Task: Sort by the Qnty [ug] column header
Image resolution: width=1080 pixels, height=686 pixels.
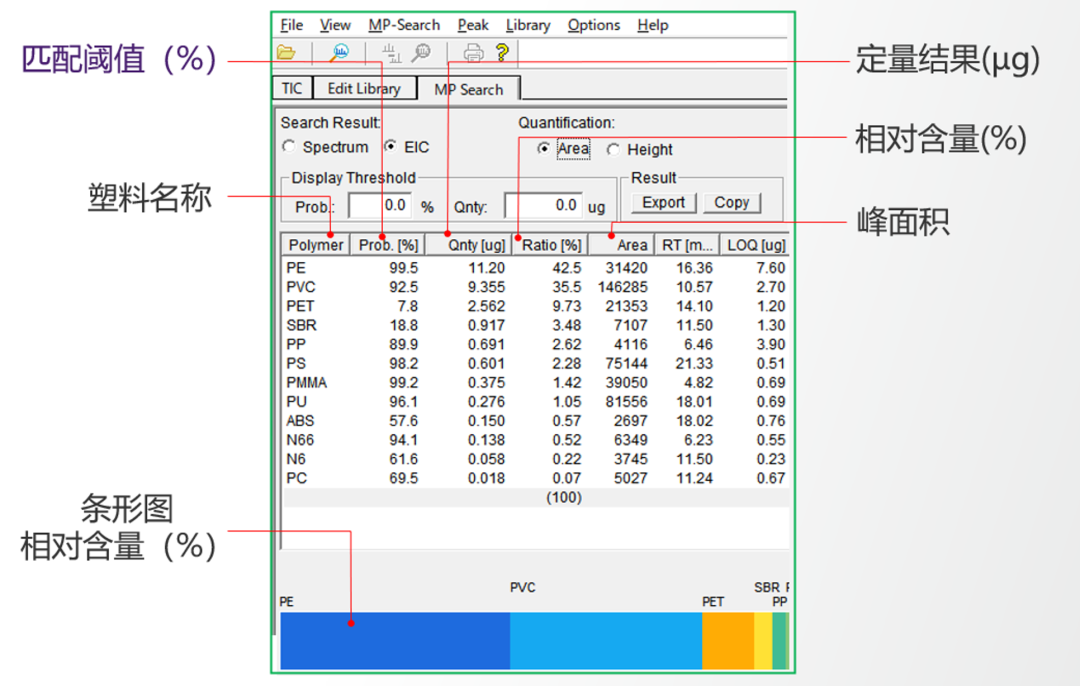Action: tap(468, 245)
